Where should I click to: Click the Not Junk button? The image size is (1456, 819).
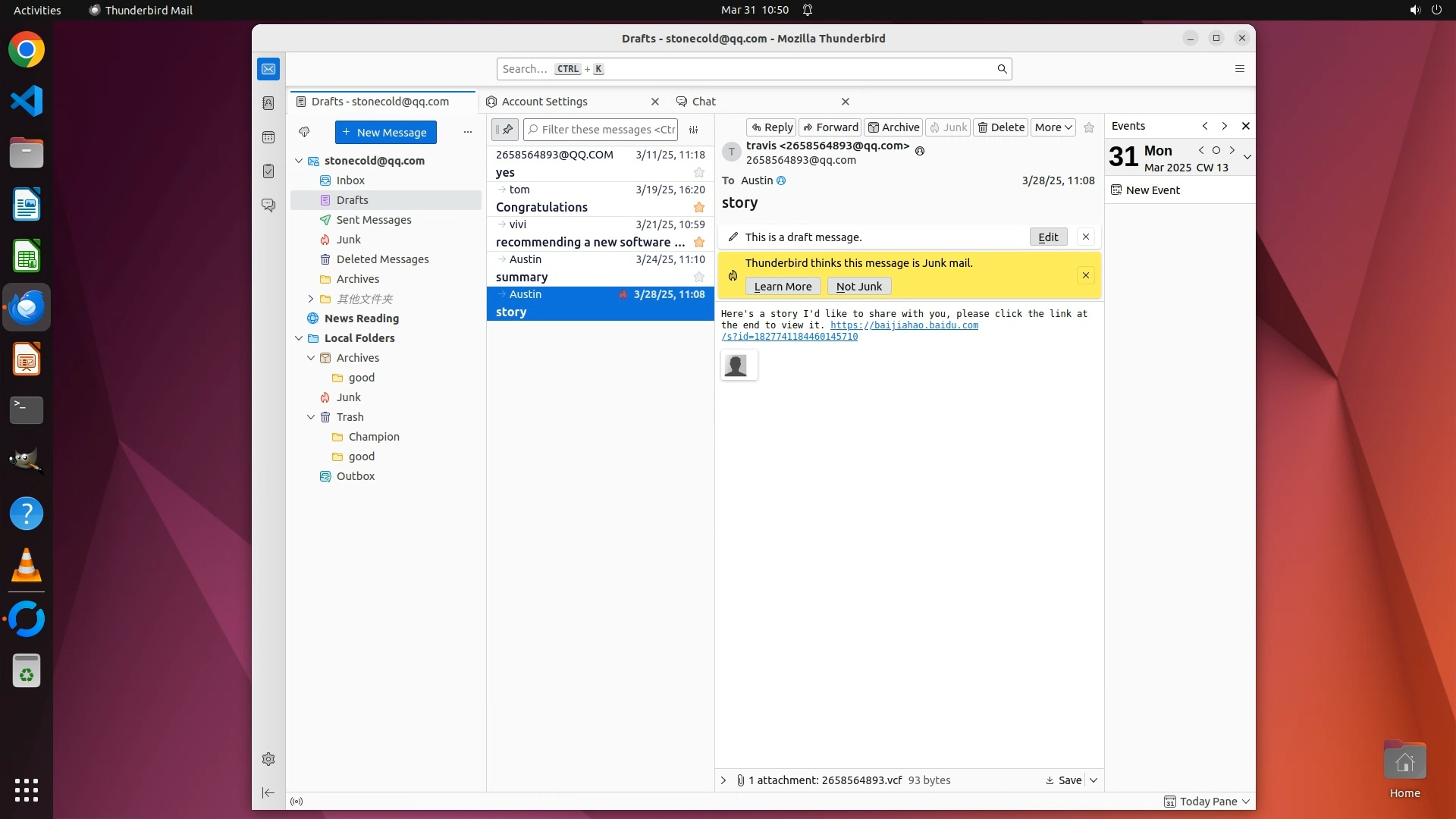point(858,287)
